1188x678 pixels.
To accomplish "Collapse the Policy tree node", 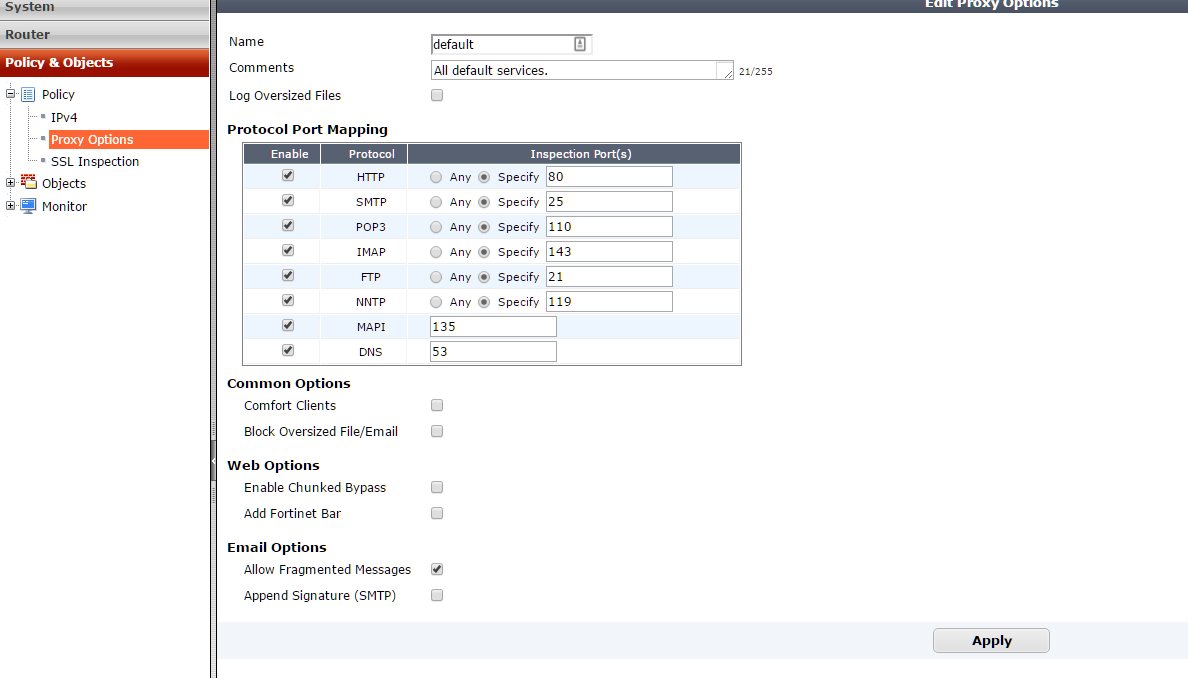I will [11, 94].
